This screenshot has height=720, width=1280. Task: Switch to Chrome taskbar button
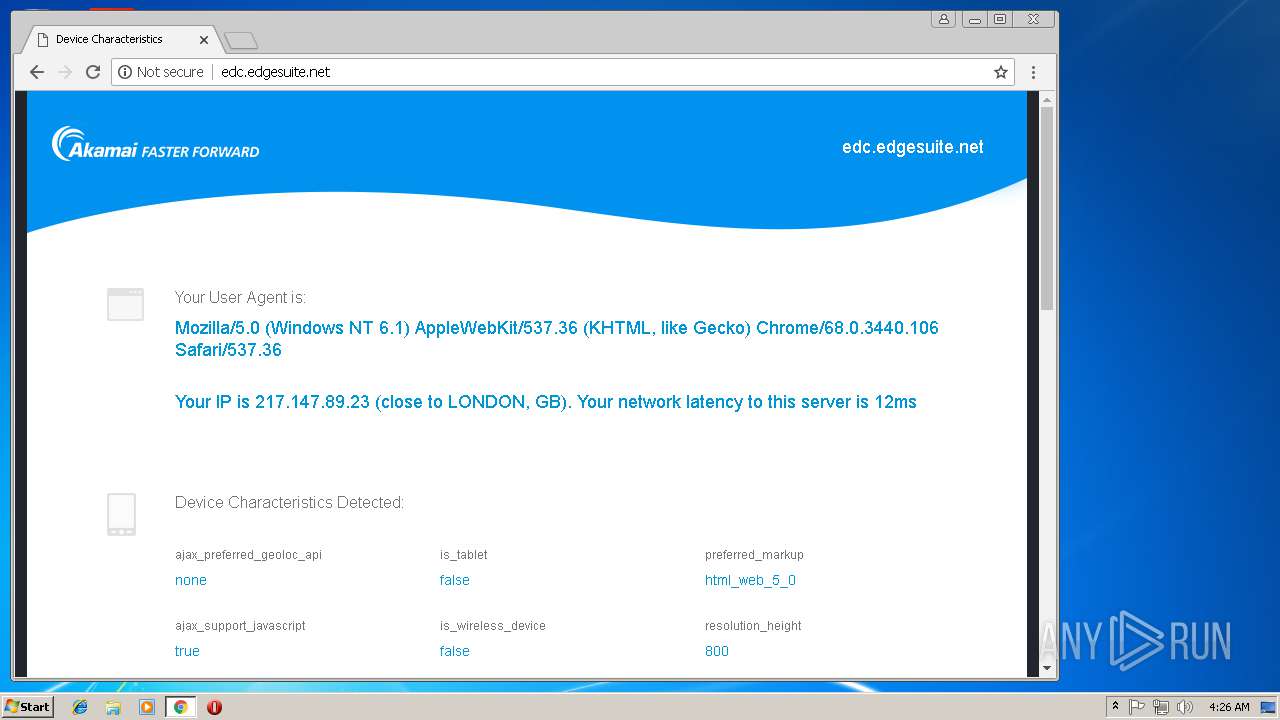tap(180, 707)
